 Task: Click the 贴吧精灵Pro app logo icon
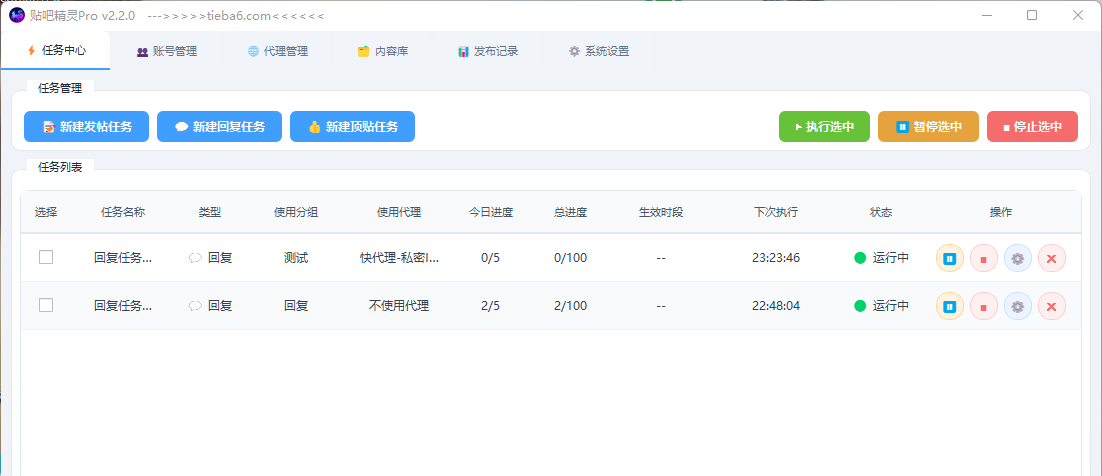click(x=17, y=15)
